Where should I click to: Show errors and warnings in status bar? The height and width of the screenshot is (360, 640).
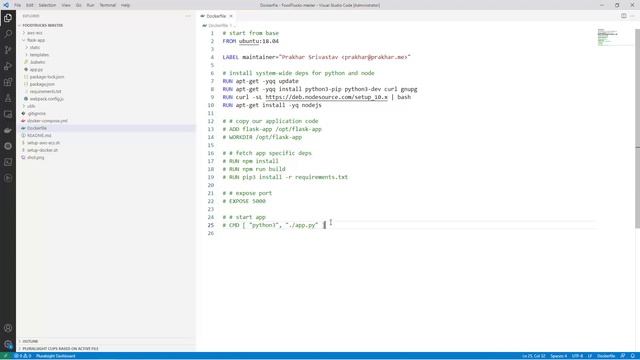(23, 356)
